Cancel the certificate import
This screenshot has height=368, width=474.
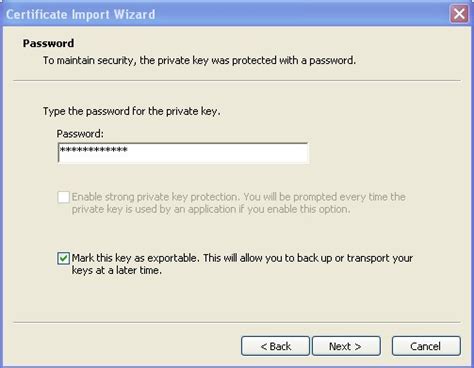tap(426, 346)
